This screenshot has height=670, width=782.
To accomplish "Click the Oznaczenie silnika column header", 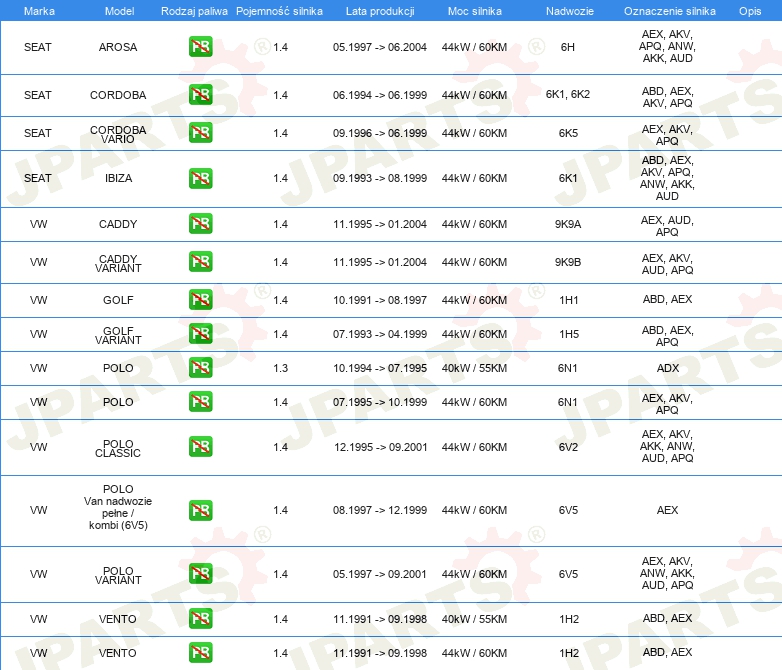I will click(669, 11).
